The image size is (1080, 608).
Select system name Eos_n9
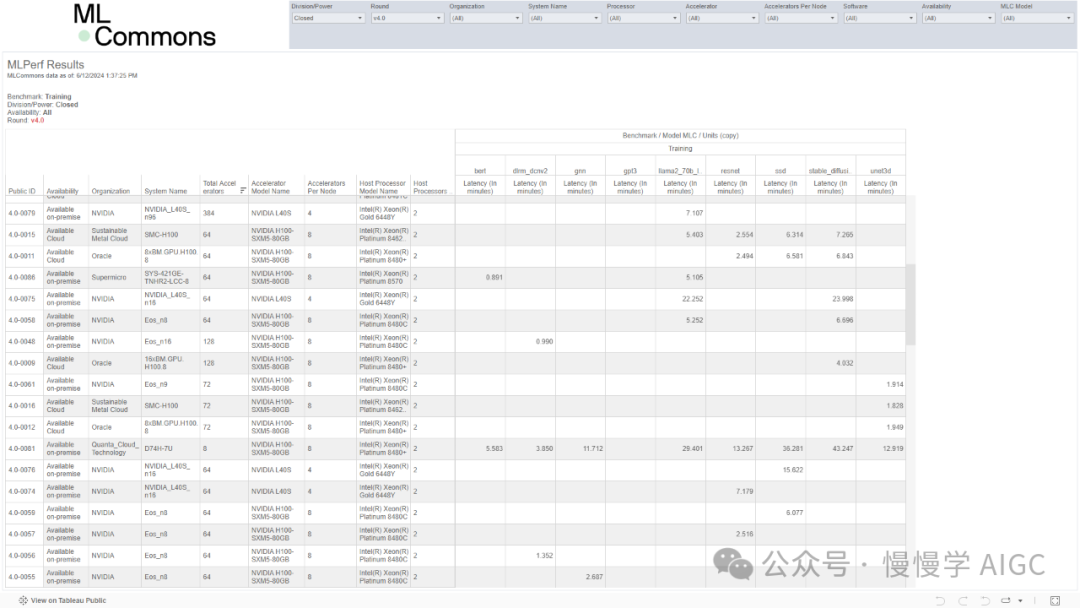tap(156, 384)
